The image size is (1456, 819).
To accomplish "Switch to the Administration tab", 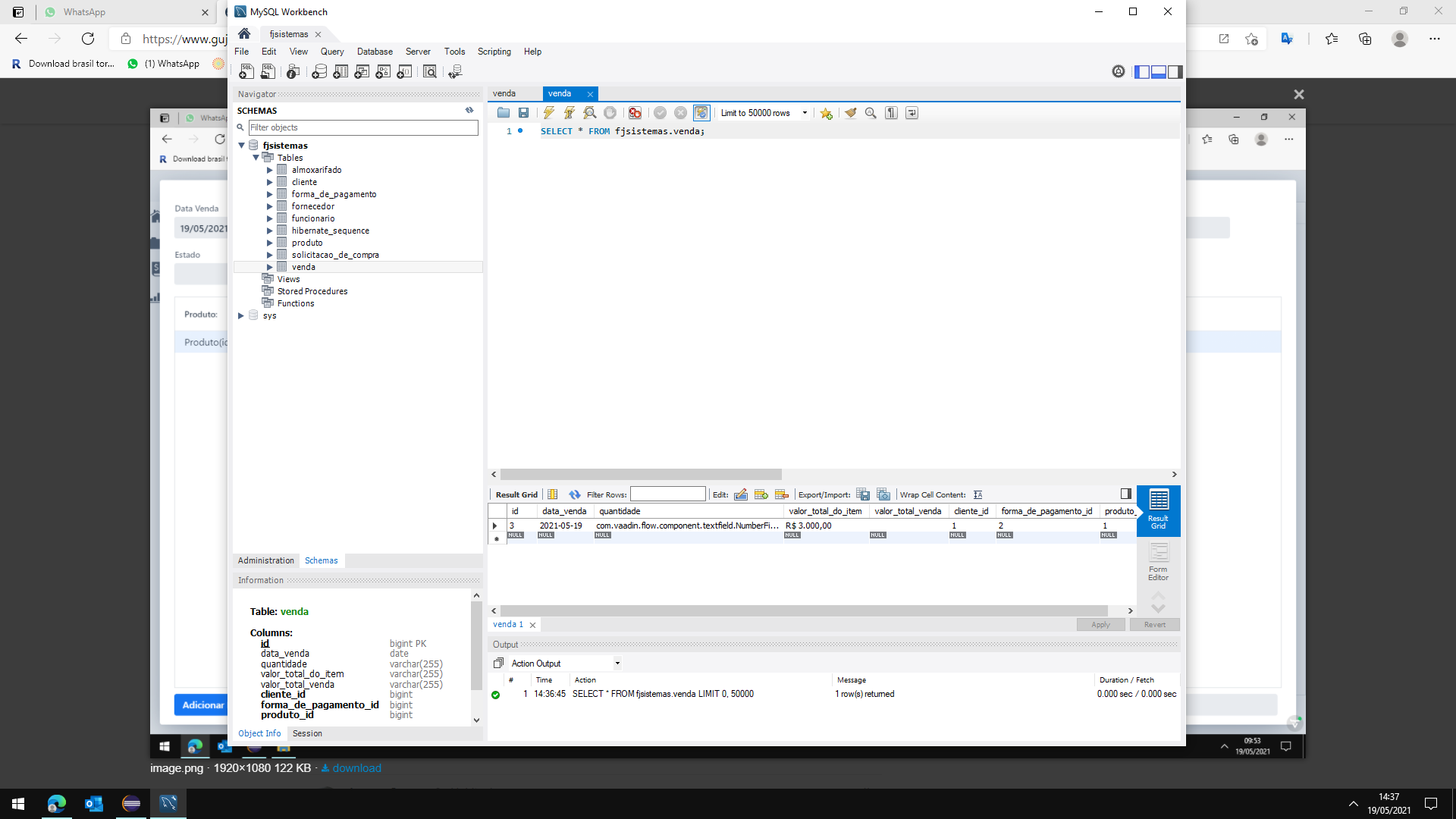I will (266, 560).
